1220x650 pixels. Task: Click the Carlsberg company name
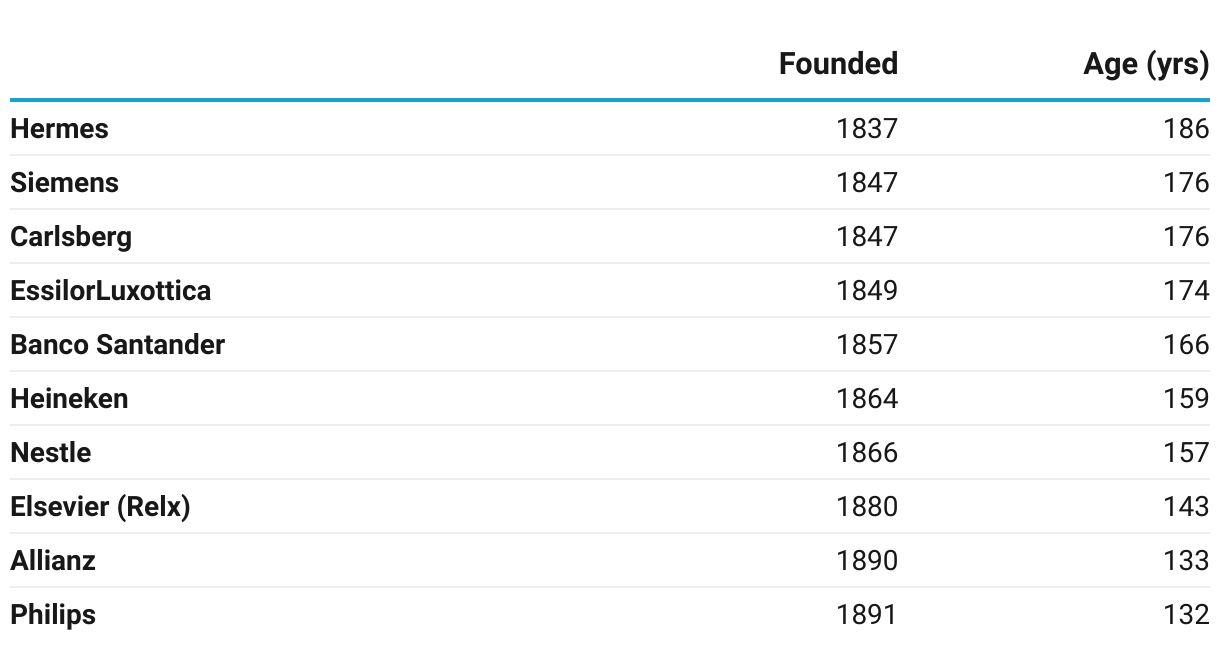coord(71,237)
